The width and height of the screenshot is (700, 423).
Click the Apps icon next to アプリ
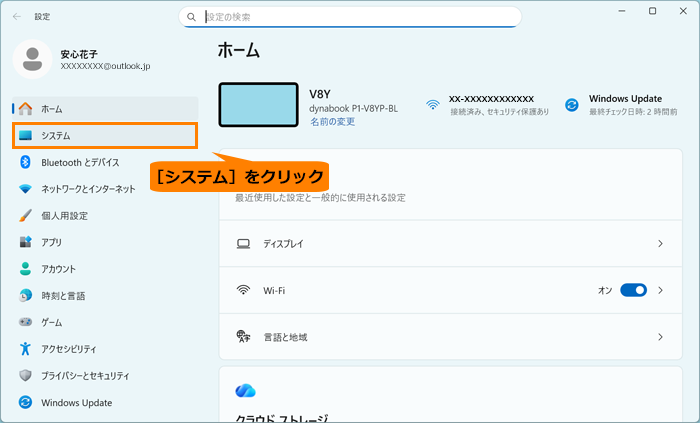(25, 242)
